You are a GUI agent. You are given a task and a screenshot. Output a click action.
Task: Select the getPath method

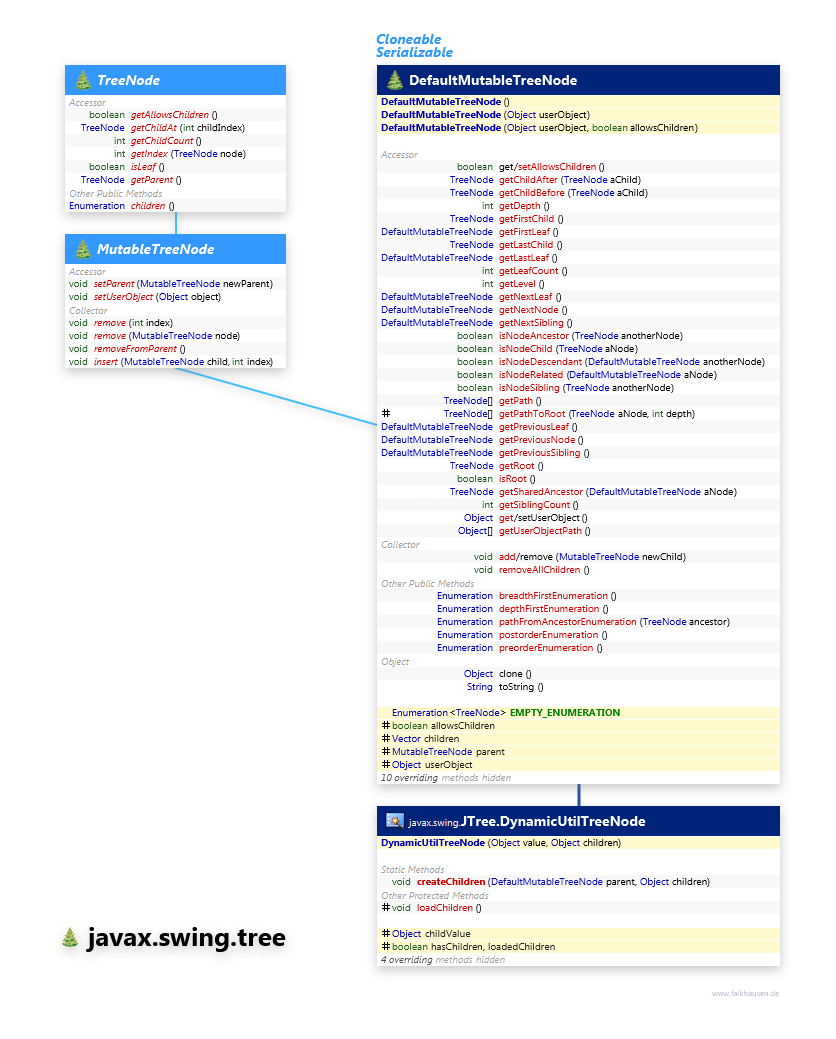pyautogui.click(x=515, y=401)
